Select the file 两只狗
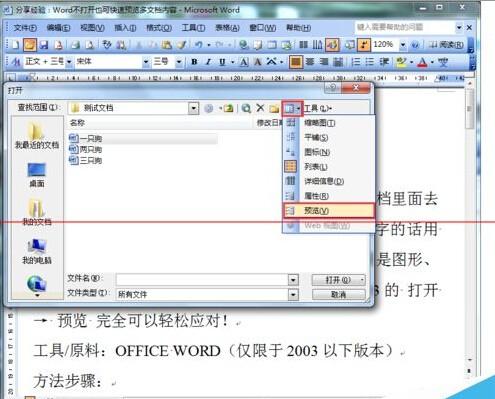The image size is (495, 399). tap(86, 149)
